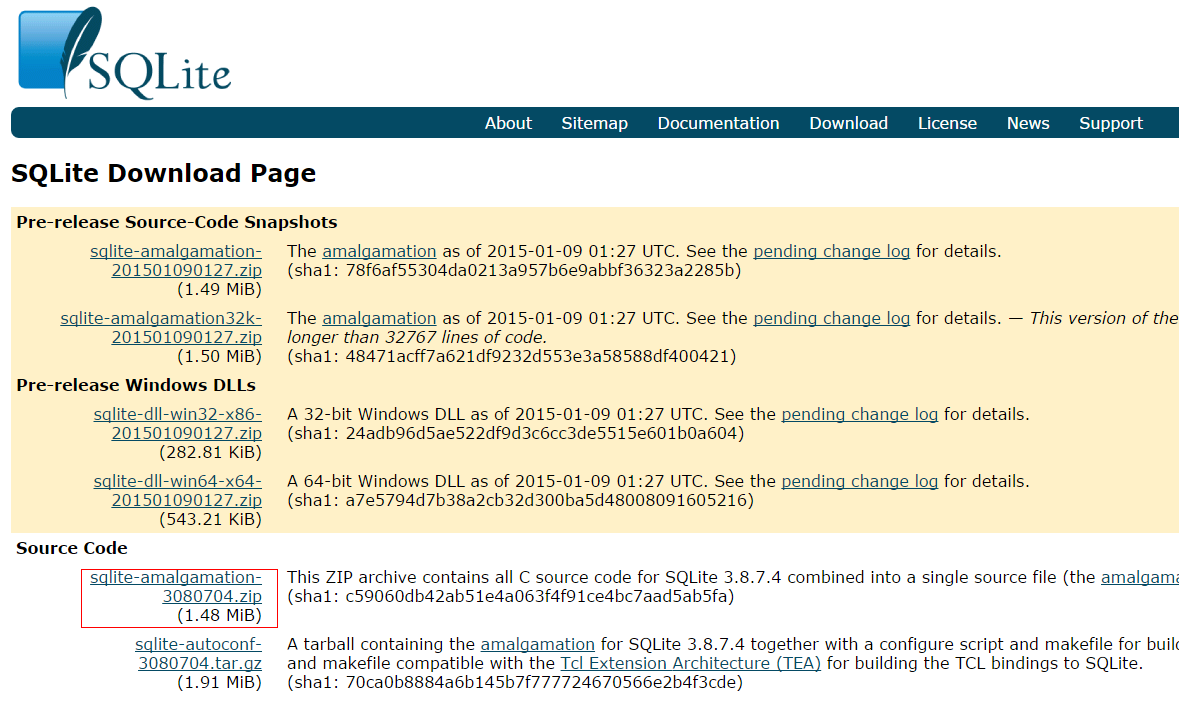Open pending change log for first snapshot

click(831, 252)
